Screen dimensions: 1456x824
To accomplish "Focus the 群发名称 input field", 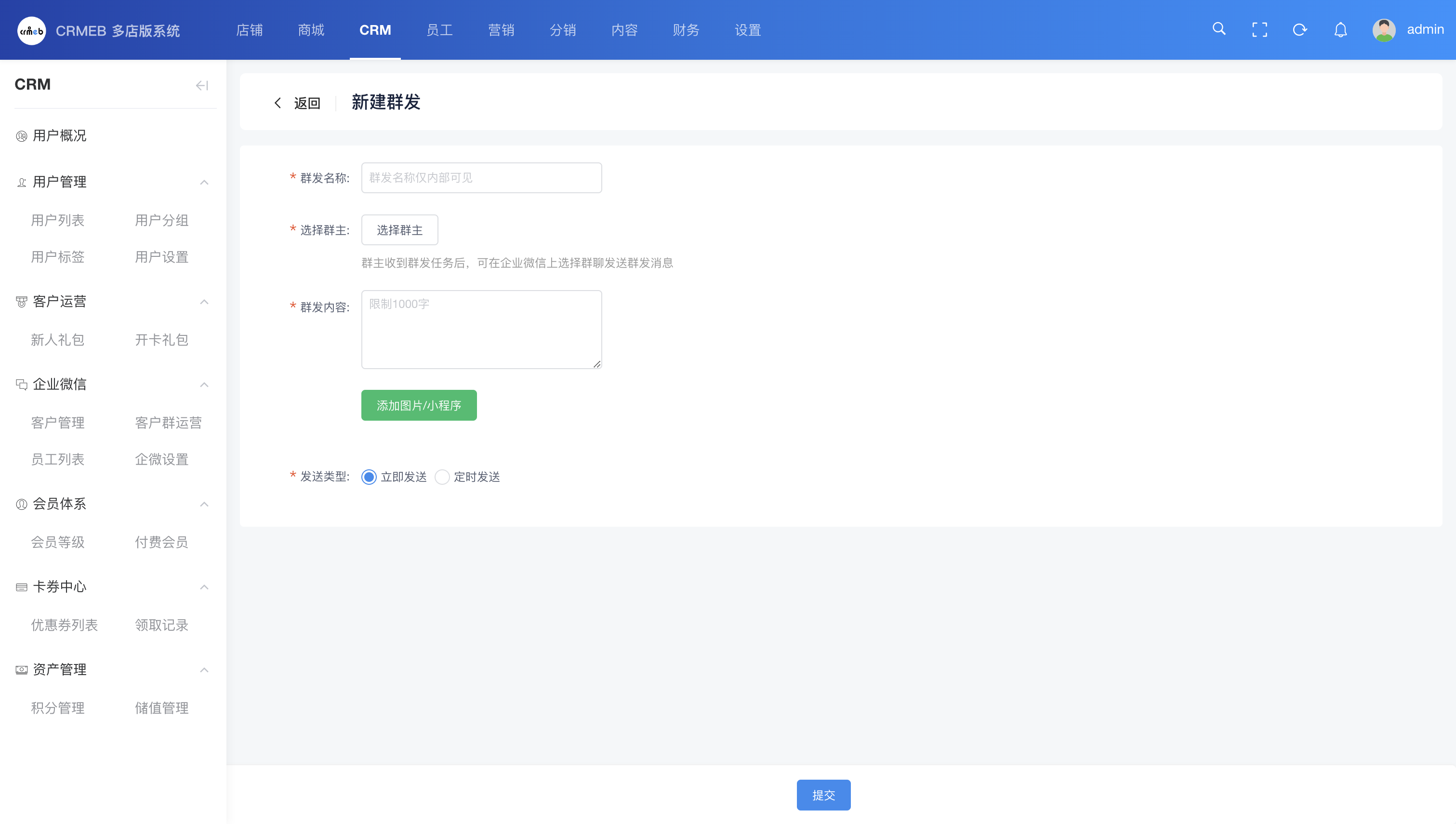I will (x=481, y=178).
